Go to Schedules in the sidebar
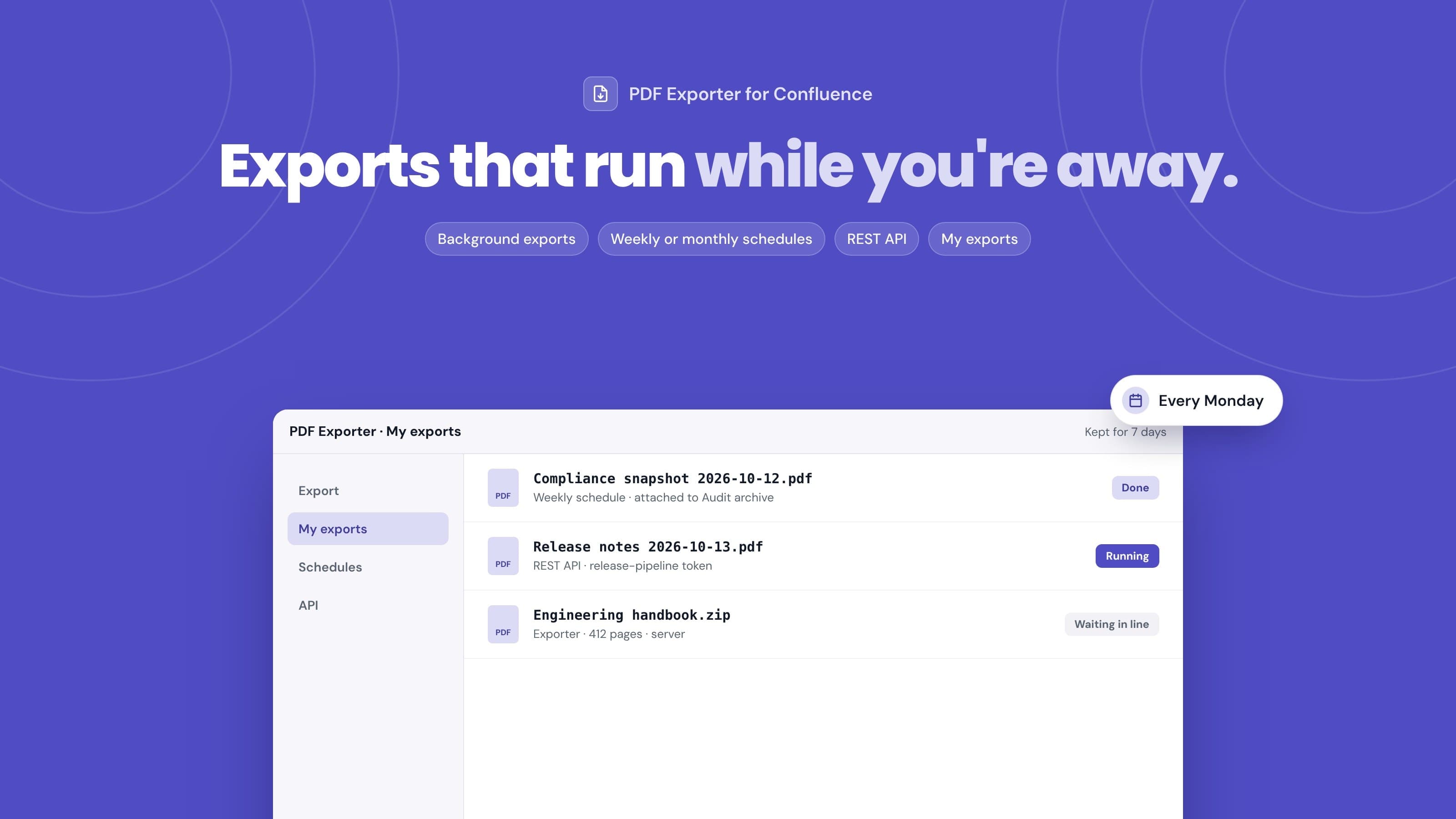Image resolution: width=1456 pixels, height=819 pixels. (368, 567)
